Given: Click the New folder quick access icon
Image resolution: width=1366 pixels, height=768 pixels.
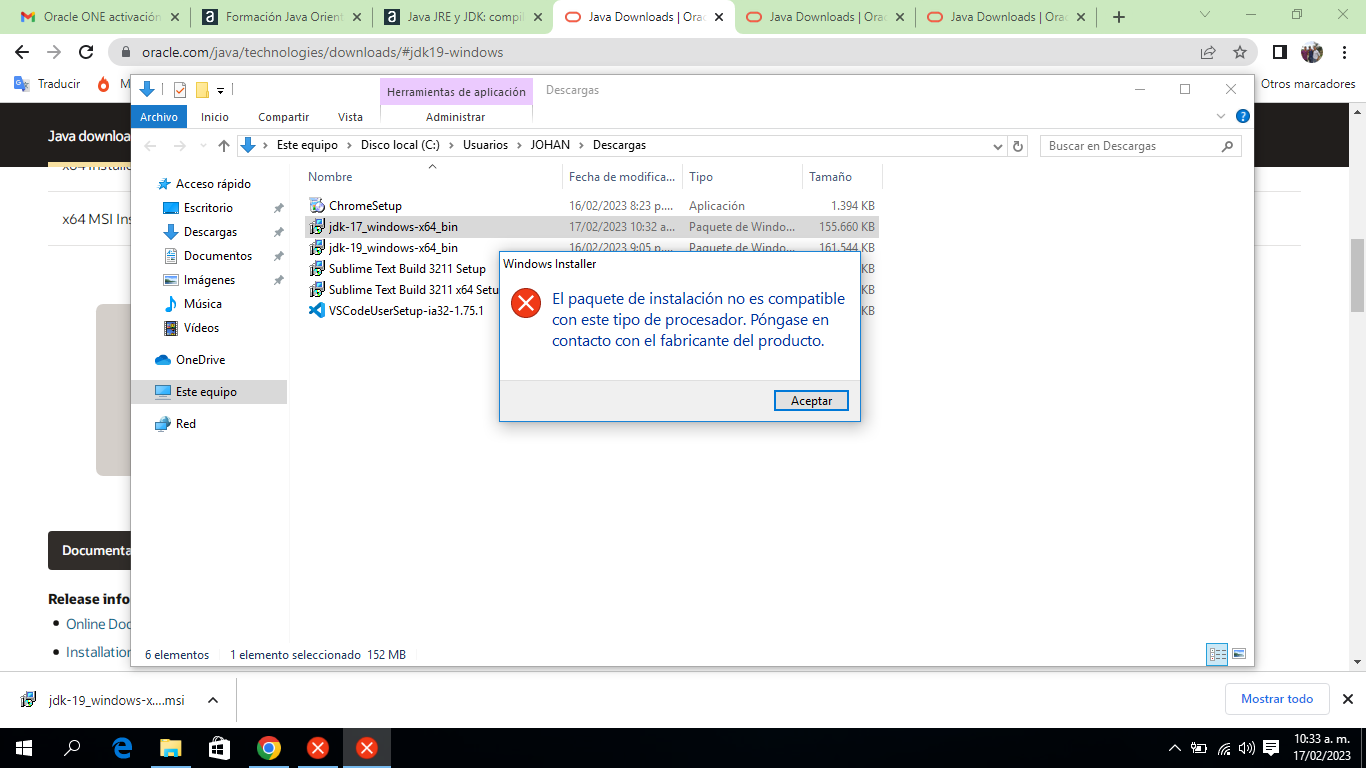Looking at the screenshot, I should 201,90.
